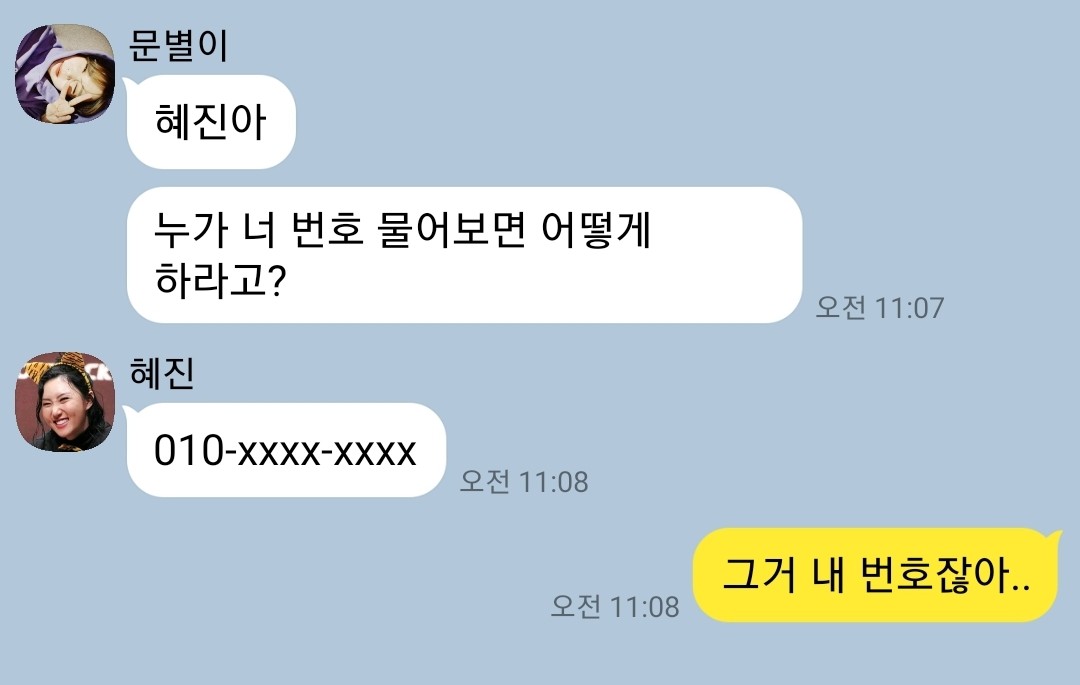The image size is (1080, 685).
Task: Tap the sender name 문별이
Action: [x=178, y=45]
